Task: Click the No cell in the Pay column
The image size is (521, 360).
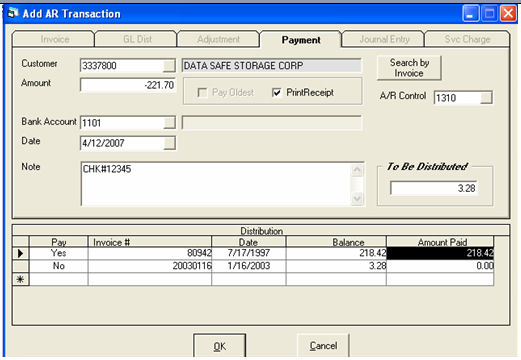Action: click(x=59, y=266)
